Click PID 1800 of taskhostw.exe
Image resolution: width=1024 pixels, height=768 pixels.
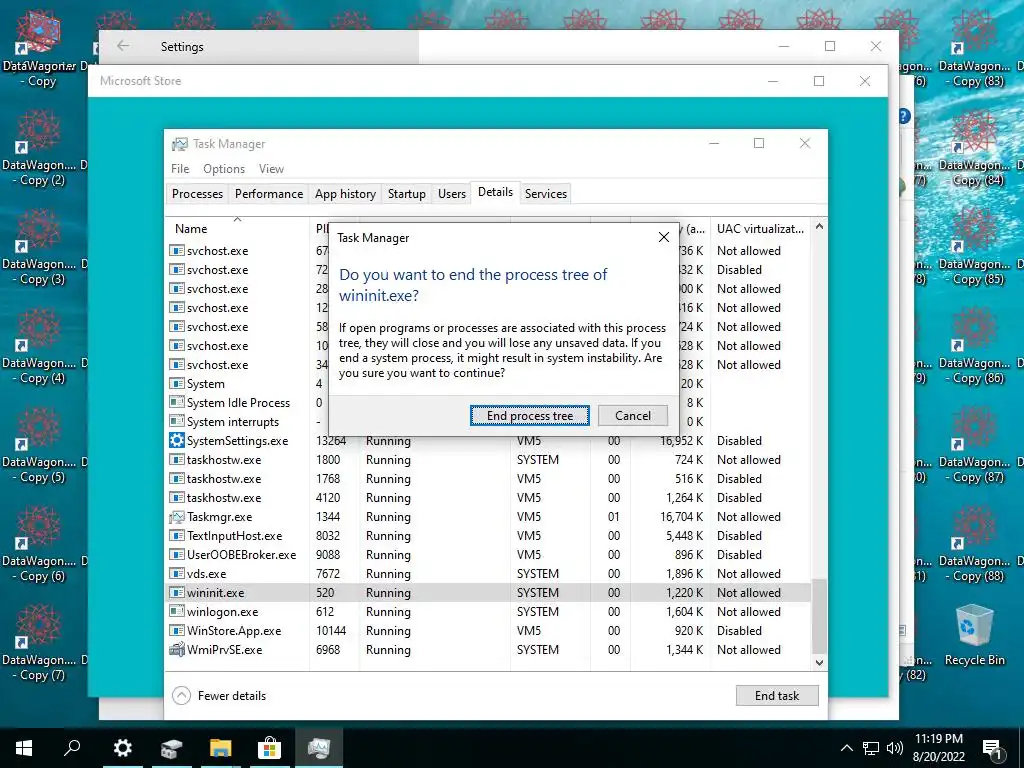328,460
